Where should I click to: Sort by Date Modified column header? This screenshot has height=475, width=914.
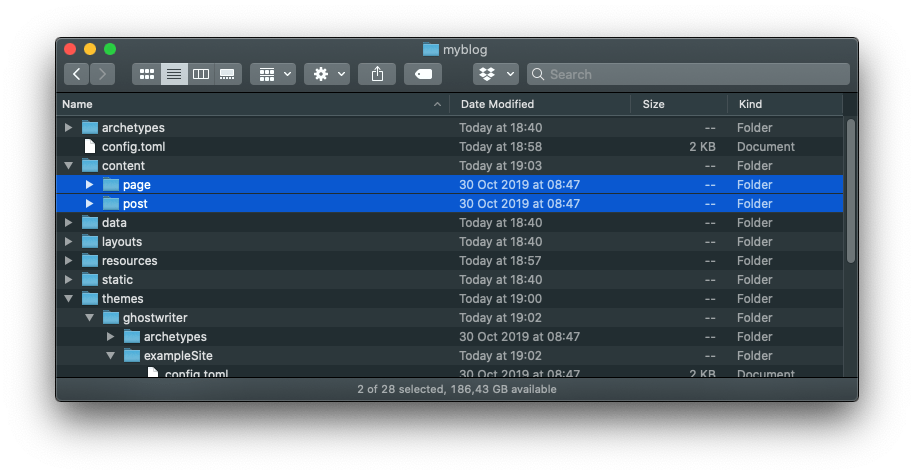540,104
